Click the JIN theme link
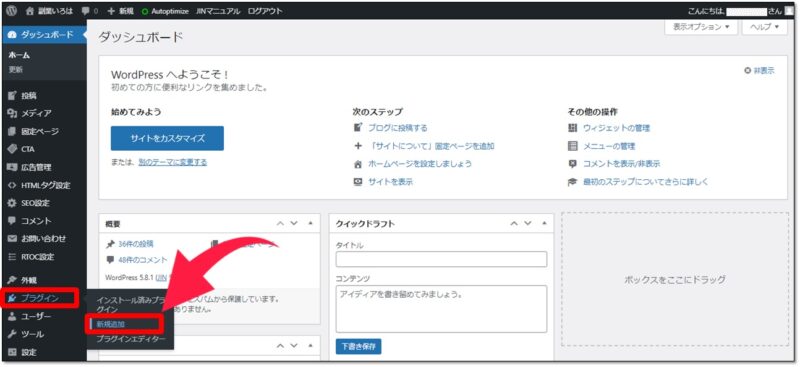The image size is (800, 367). [162, 278]
